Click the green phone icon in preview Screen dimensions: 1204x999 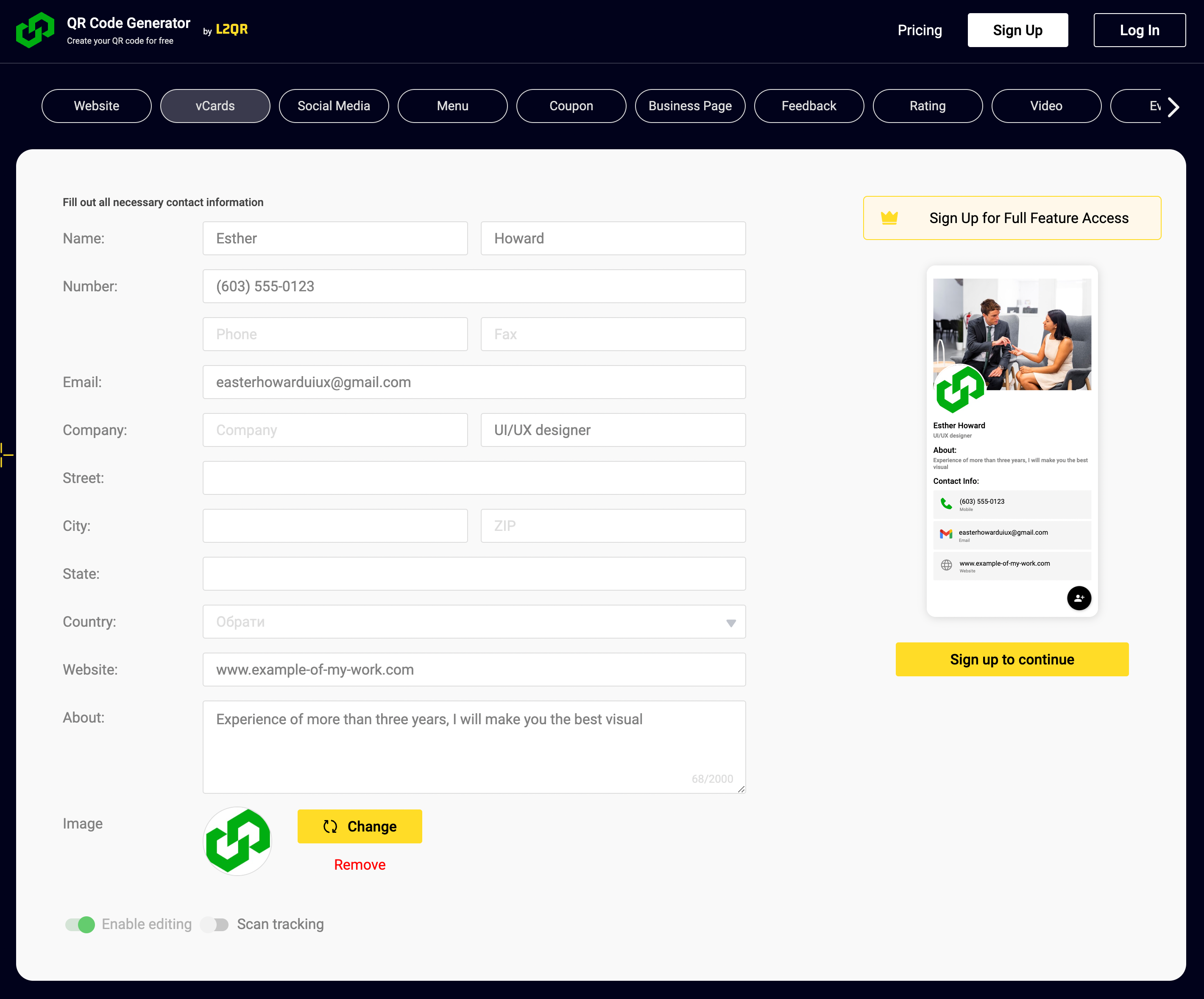tap(946, 503)
